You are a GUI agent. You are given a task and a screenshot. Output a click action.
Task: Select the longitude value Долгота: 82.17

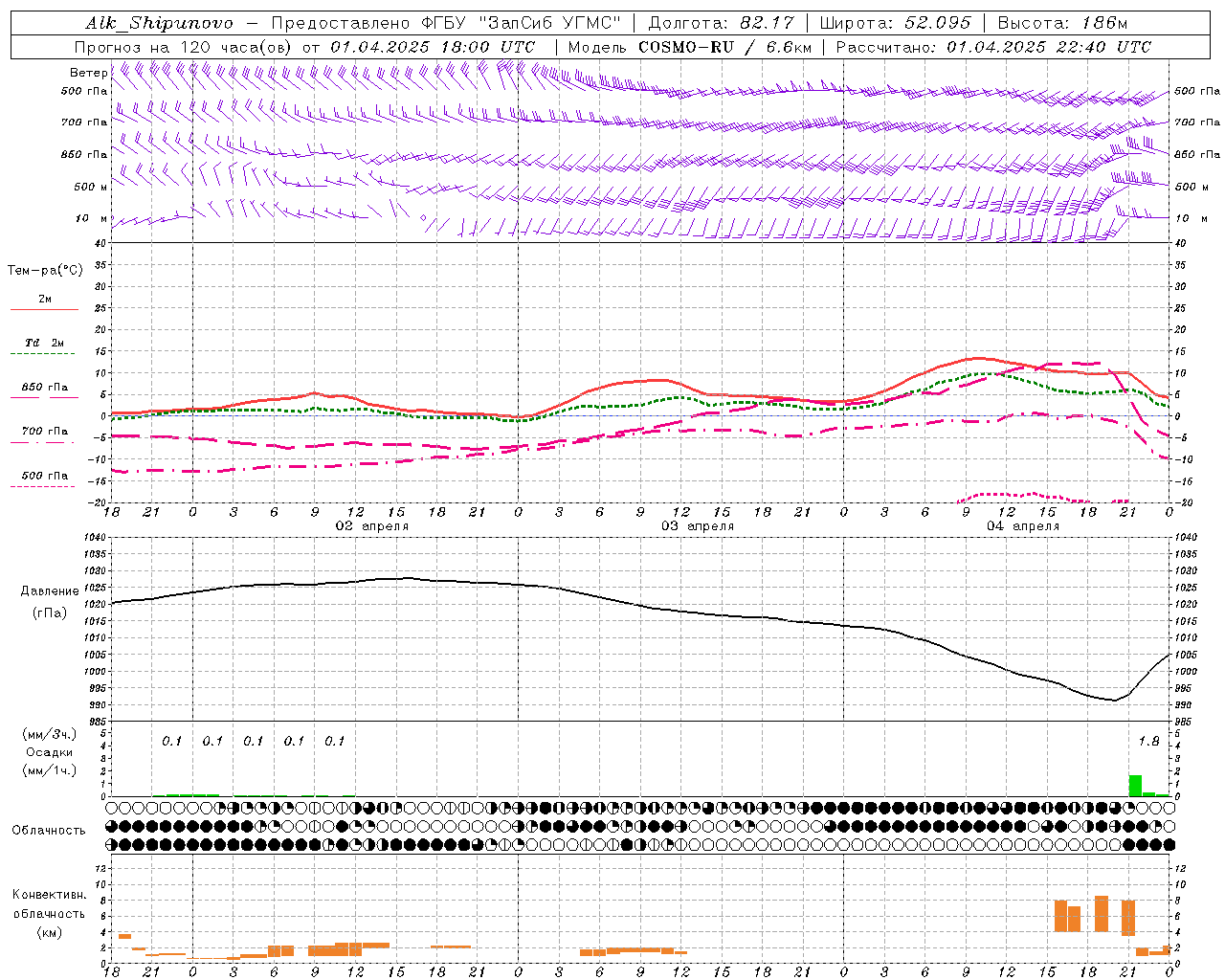pyautogui.click(x=722, y=23)
